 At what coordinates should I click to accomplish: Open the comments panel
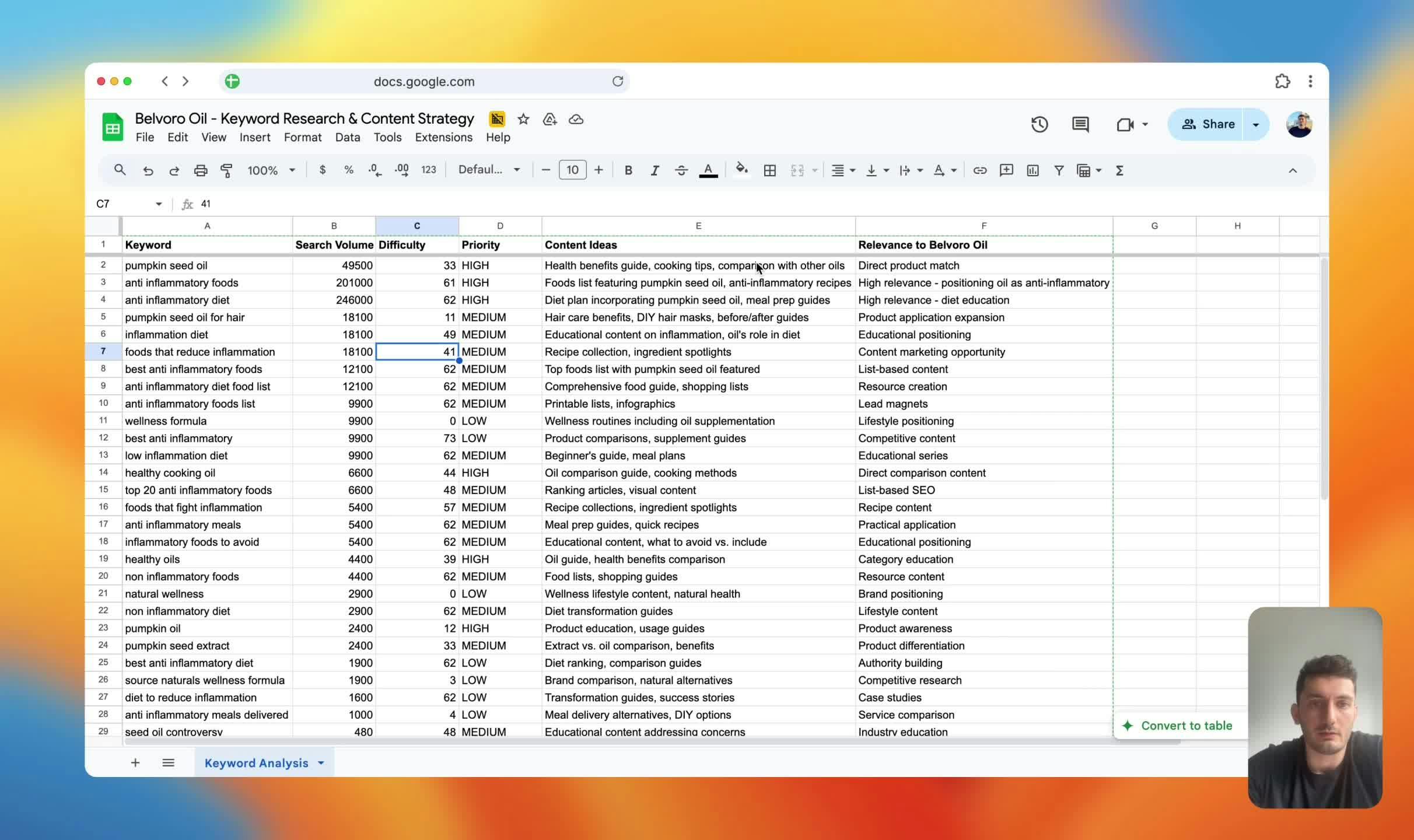point(1080,124)
